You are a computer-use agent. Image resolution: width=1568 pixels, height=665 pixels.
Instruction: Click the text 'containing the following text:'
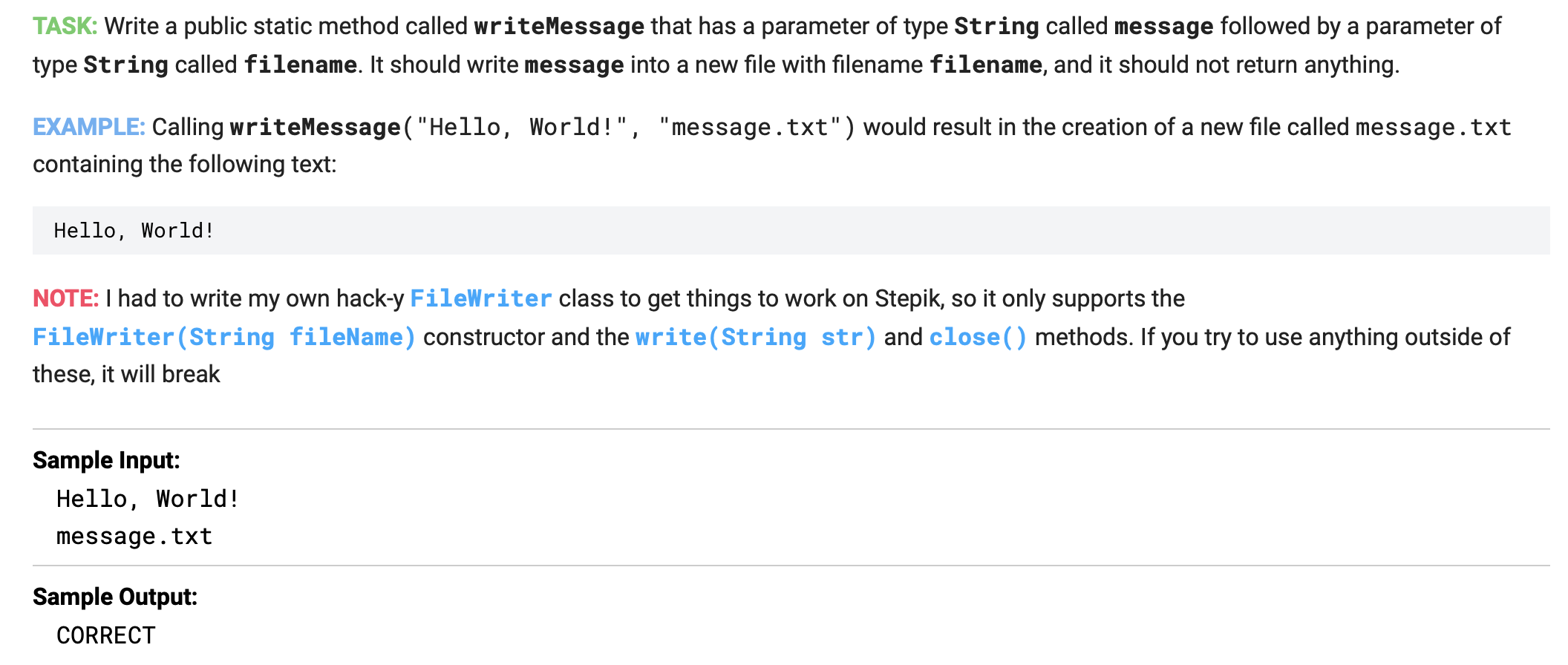(185, 164)
